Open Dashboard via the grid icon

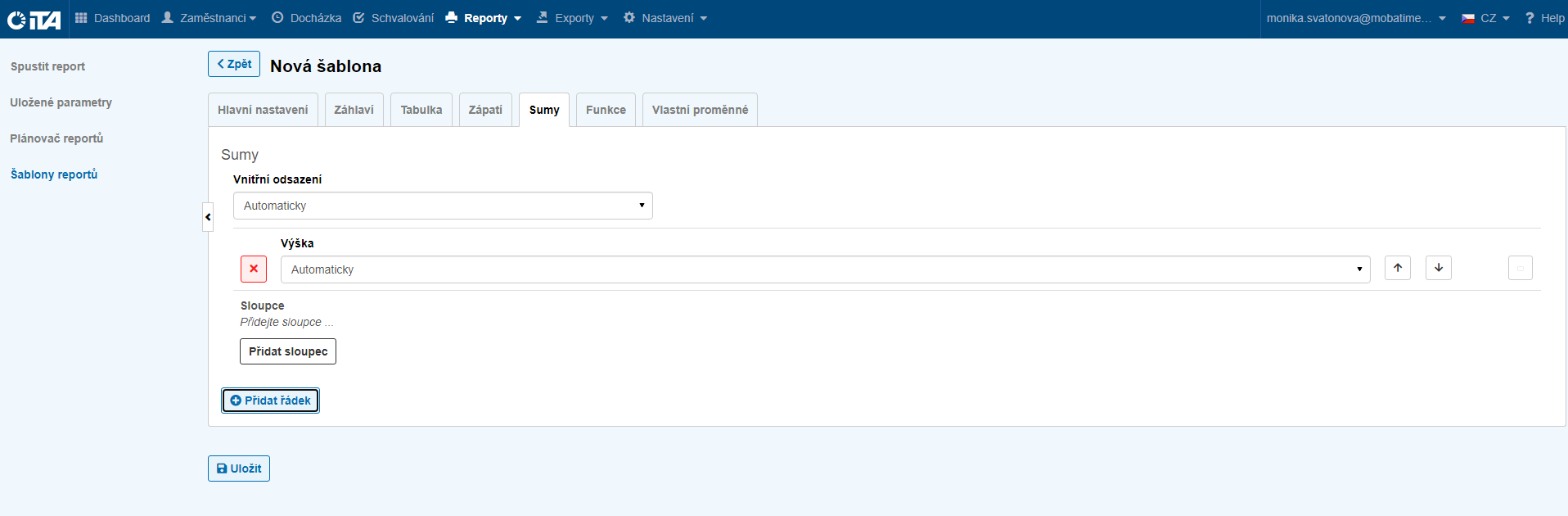(81, 18)
